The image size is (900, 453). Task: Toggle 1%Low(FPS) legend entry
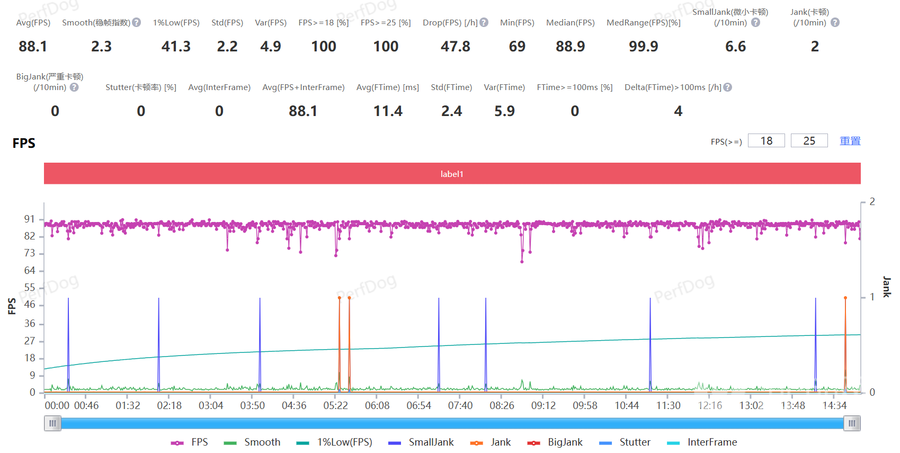(335, 442)
